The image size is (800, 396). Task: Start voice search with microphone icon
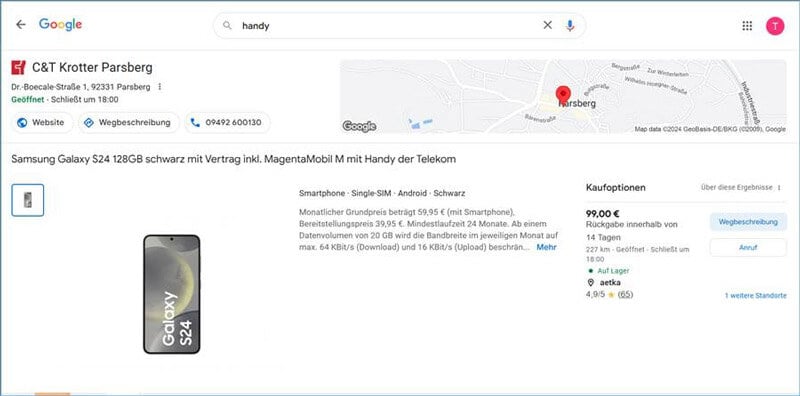(570, 26)
